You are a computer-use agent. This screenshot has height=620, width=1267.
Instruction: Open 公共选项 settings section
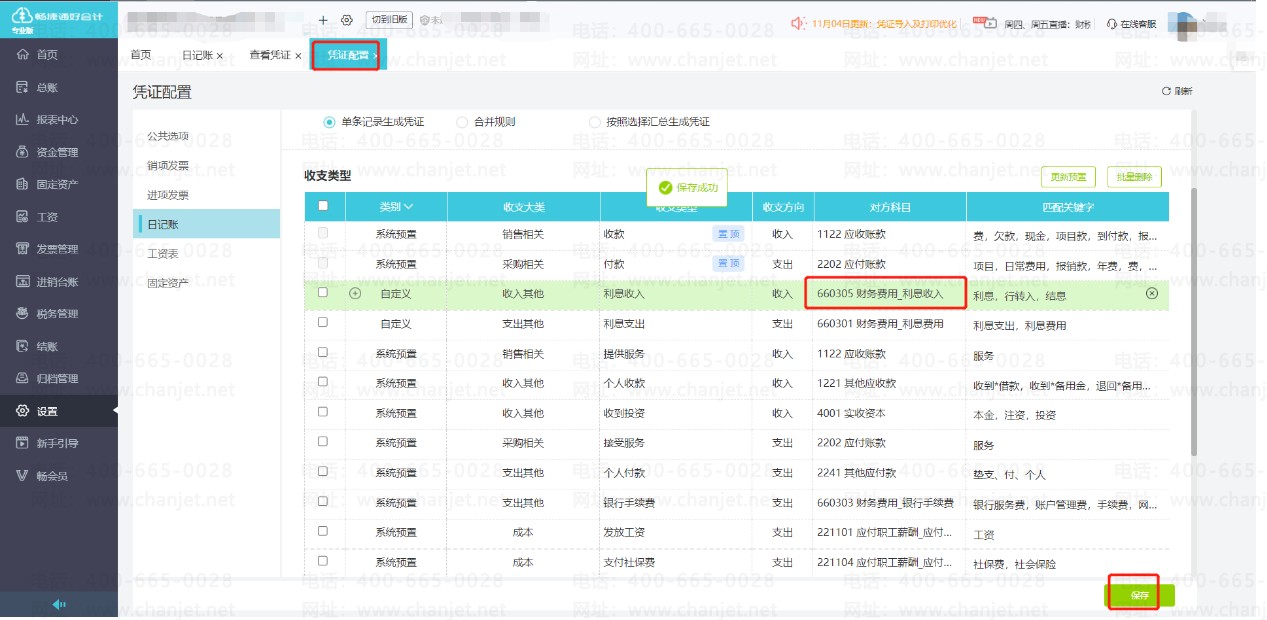(x=168, y=136)
